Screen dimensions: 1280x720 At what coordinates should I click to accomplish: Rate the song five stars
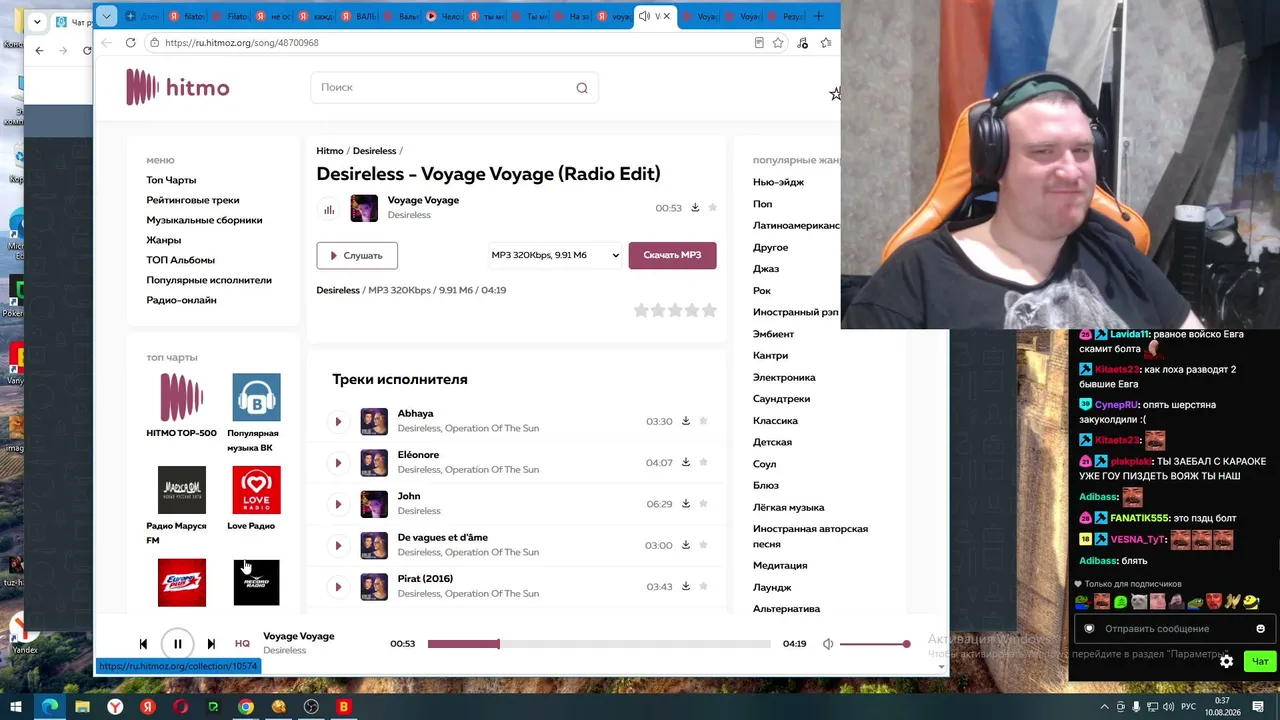point(710,311)
